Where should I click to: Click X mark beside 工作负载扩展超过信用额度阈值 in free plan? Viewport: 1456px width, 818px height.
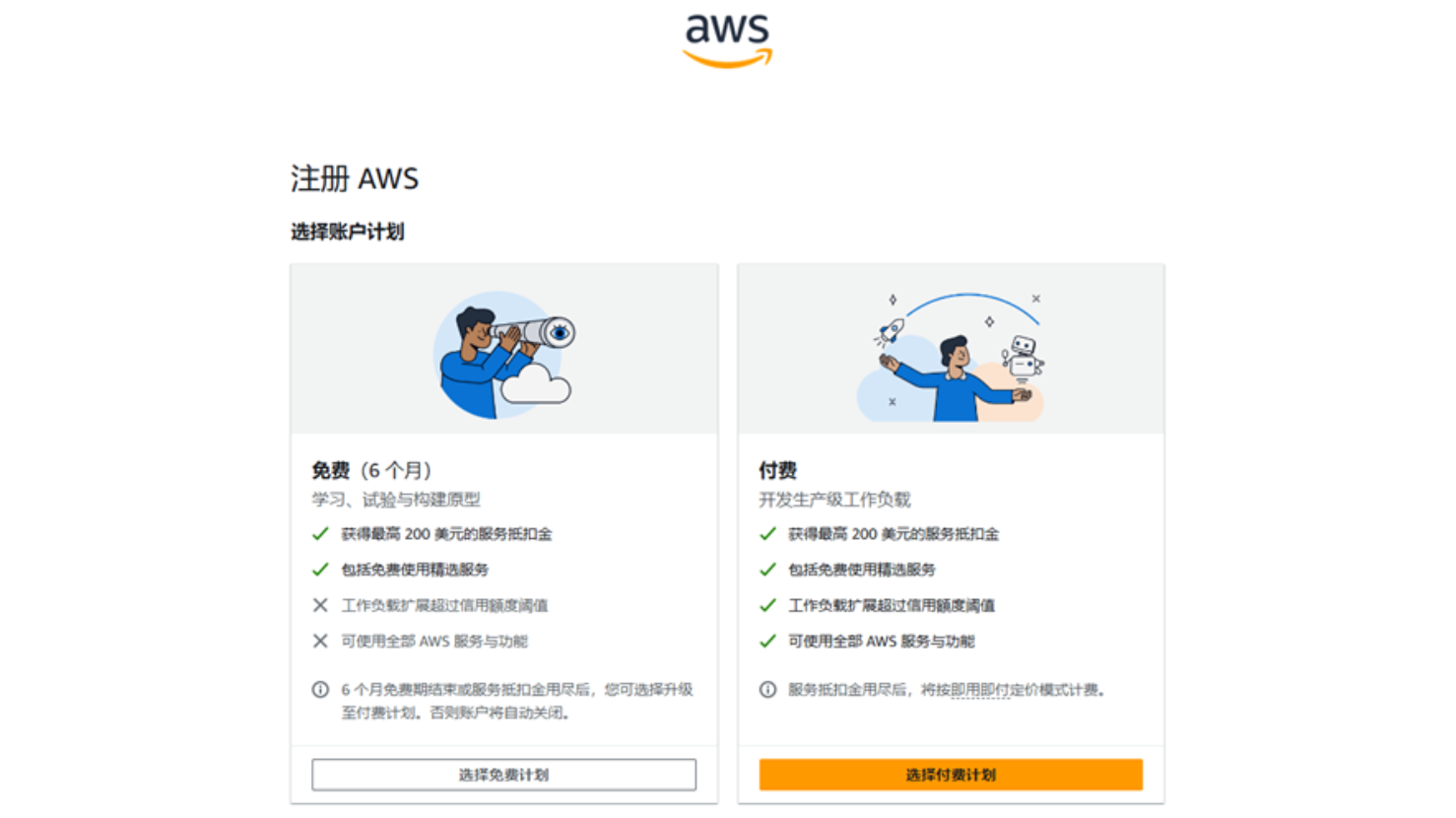coord(320,605)
